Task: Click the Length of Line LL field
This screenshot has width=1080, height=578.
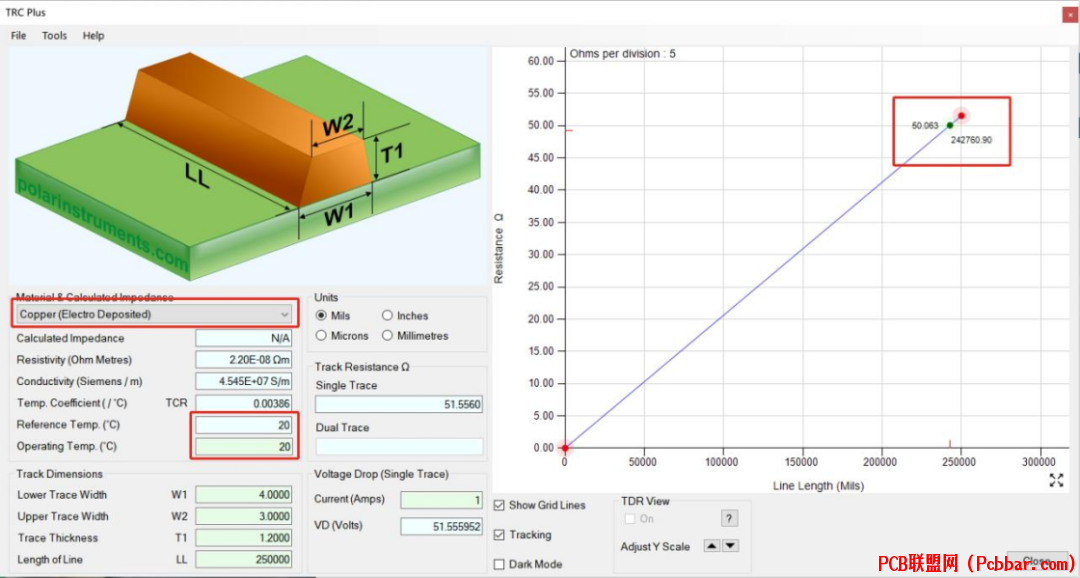Action: pos(243,559)
